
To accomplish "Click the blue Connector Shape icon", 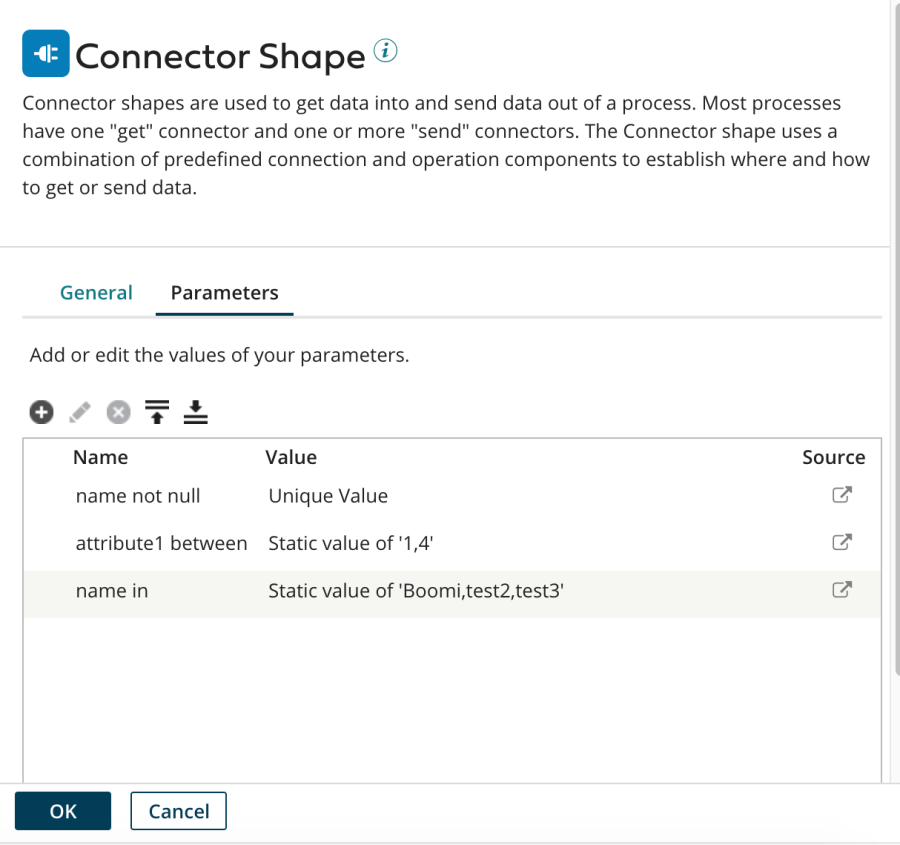I will (46, 55).
